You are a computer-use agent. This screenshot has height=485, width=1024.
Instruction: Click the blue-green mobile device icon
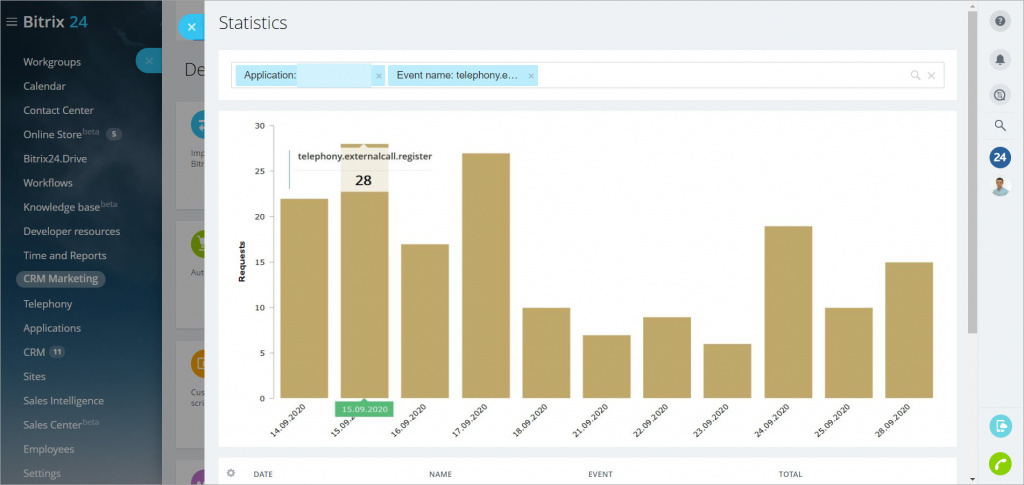click(x=1000, y=426)
